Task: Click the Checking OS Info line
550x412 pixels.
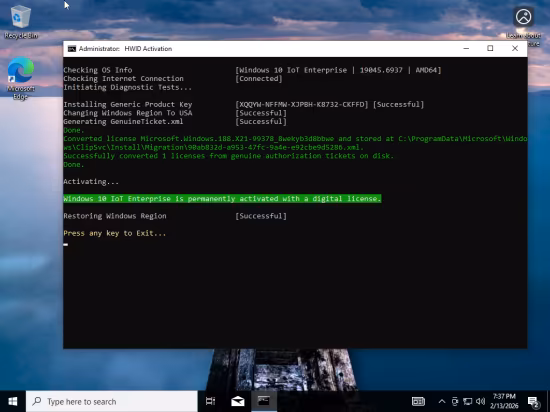Action: point(98,70)
